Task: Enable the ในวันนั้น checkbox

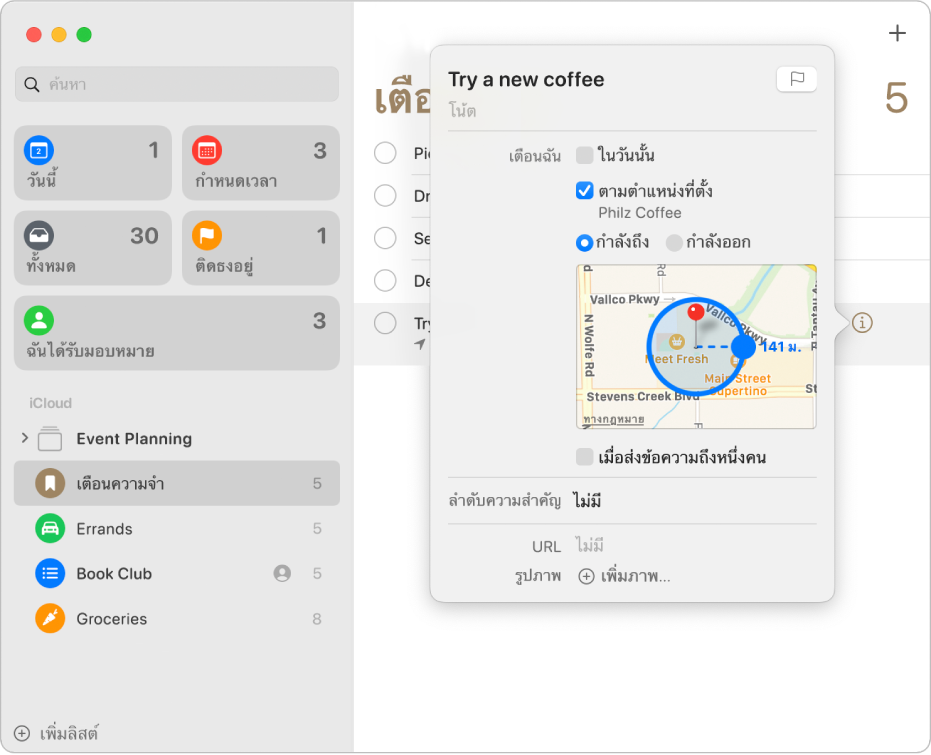Action: [585, 155]
